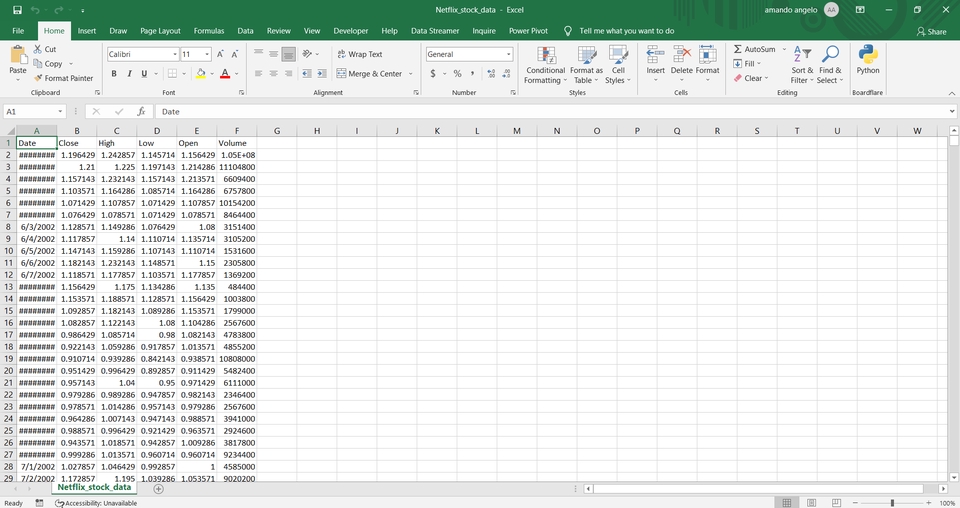The image size is (960, 508).
Task: Toggle Bottom Align vertical alignment
Action: coord(288,54)
